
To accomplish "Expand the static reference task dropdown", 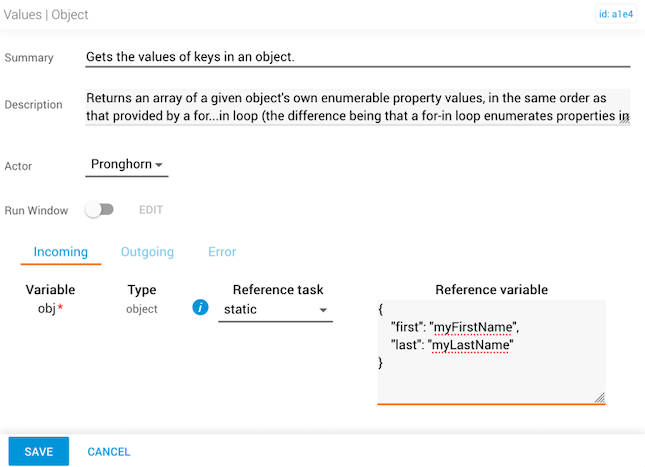I will (x=275, y=310).
